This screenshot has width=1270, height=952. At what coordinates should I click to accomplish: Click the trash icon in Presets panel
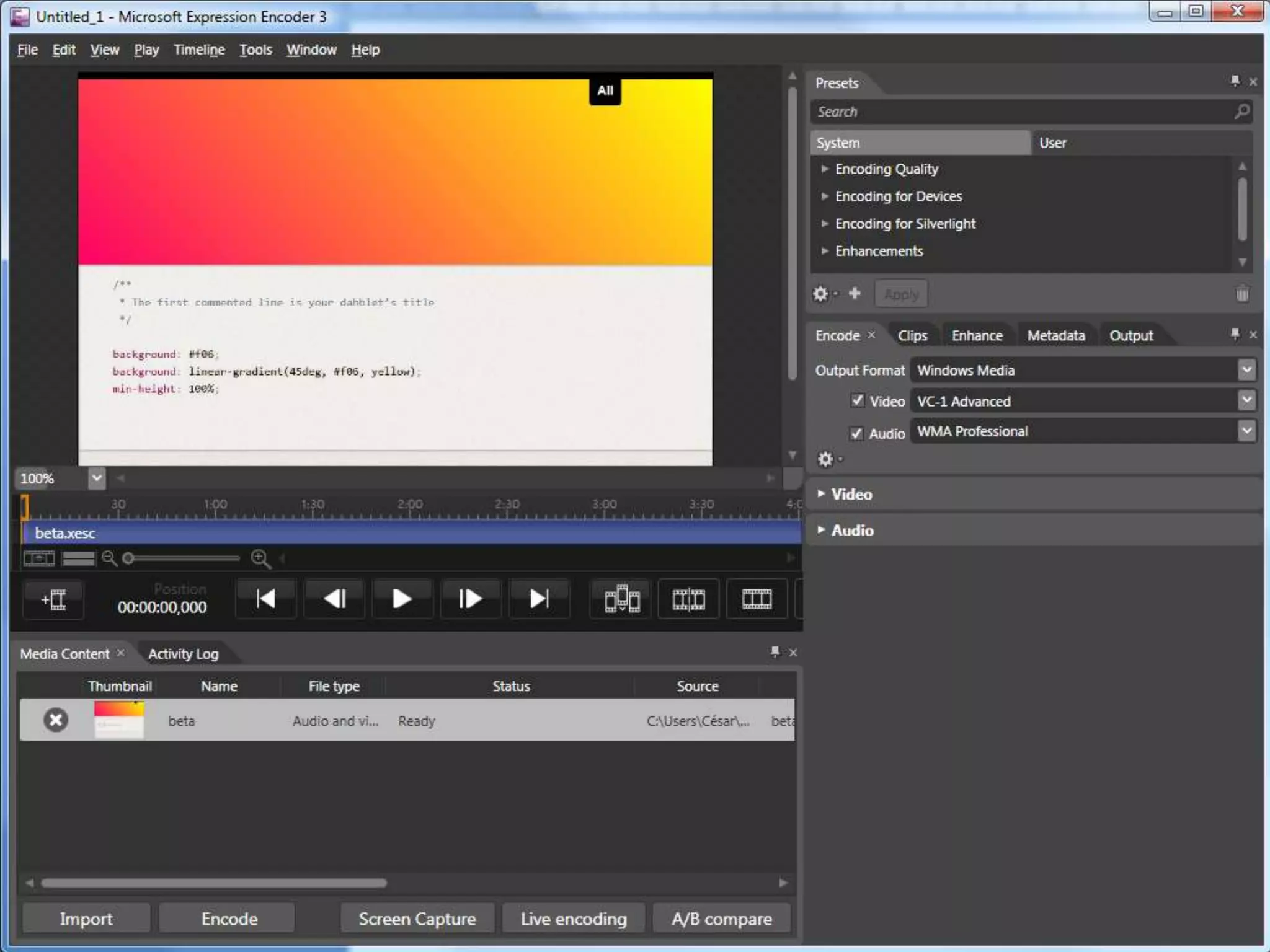click(1242, 294)
